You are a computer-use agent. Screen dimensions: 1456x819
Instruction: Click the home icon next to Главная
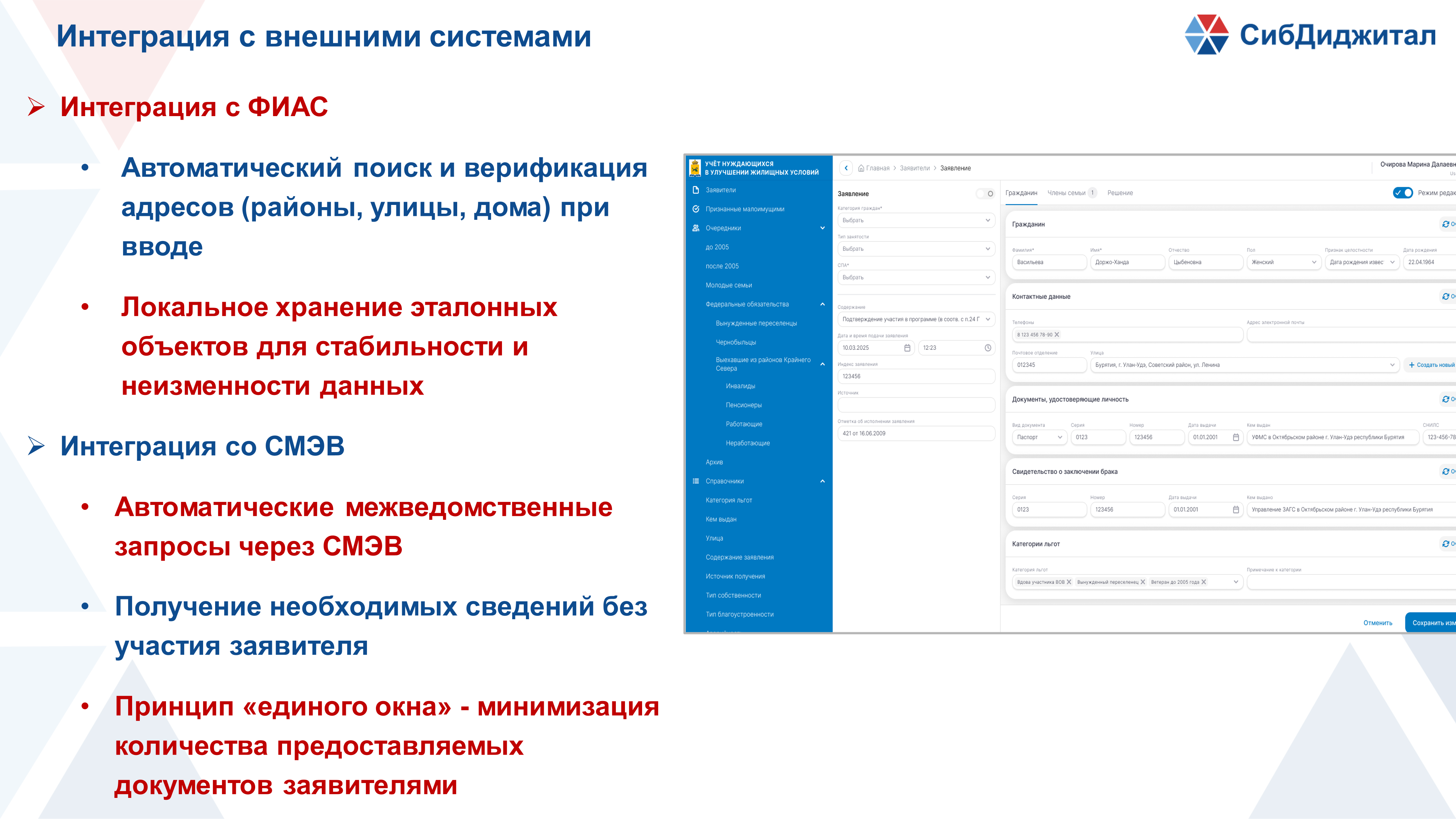point(861,168)
